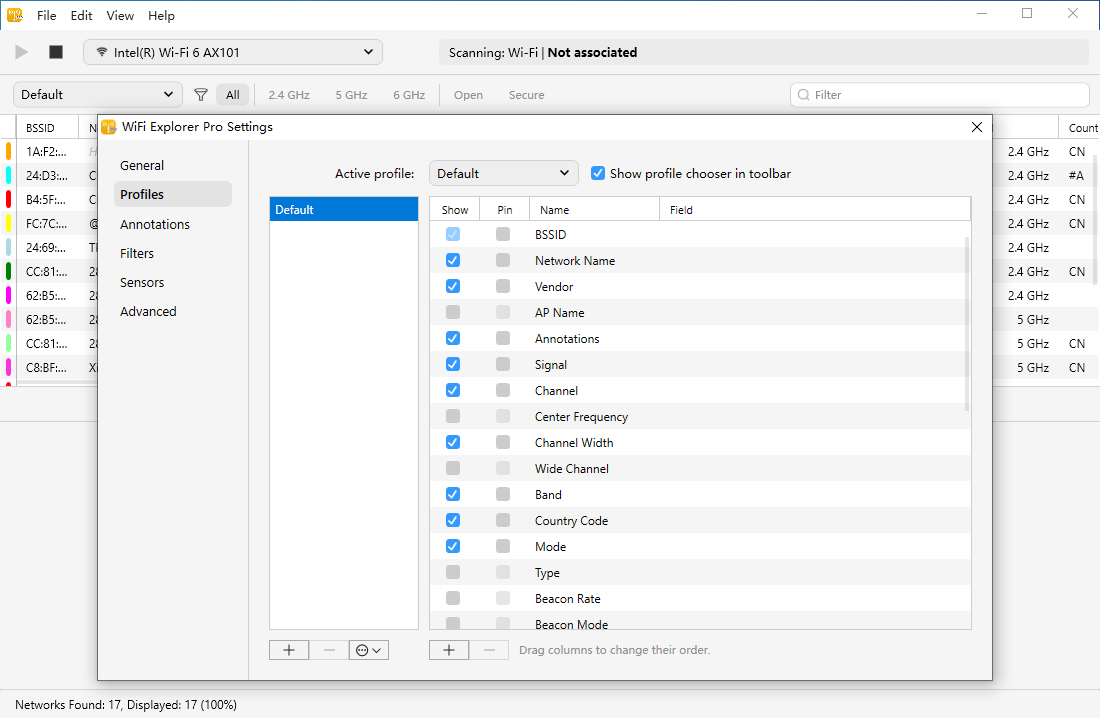This screenshot has width=1100, height=718.
Task: Open the File menu
Action: [x=46, y=15]
